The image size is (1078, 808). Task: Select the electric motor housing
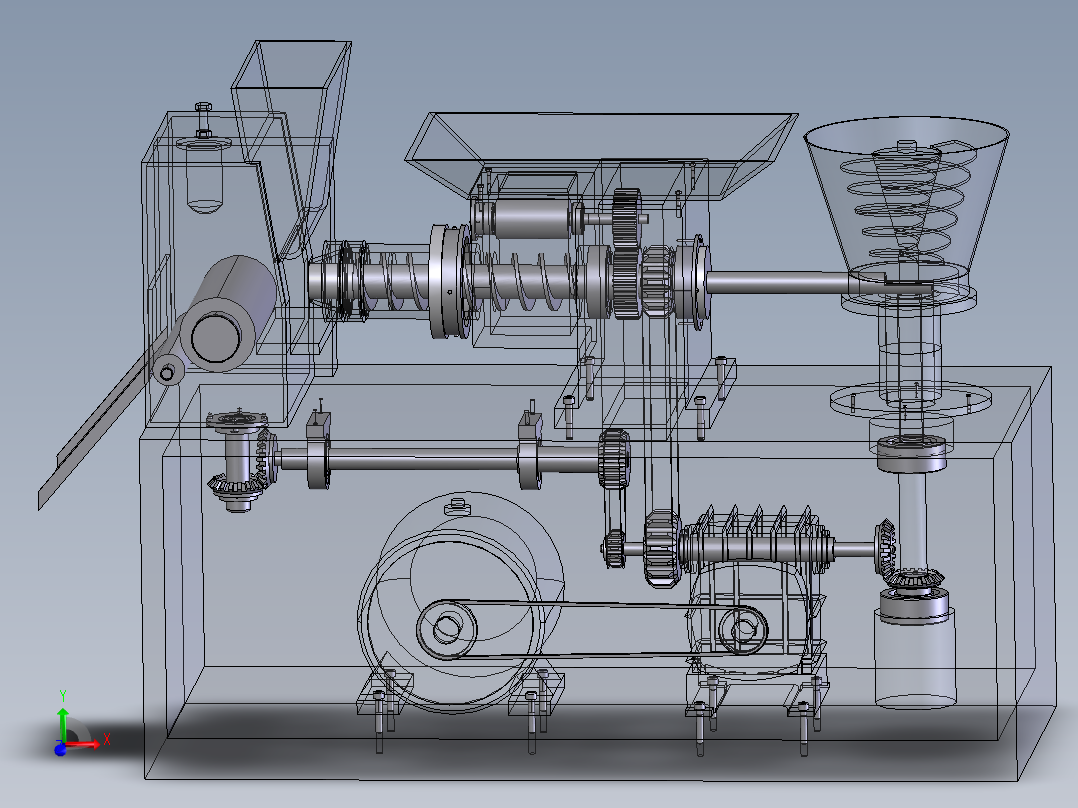(x=462, y=602)
